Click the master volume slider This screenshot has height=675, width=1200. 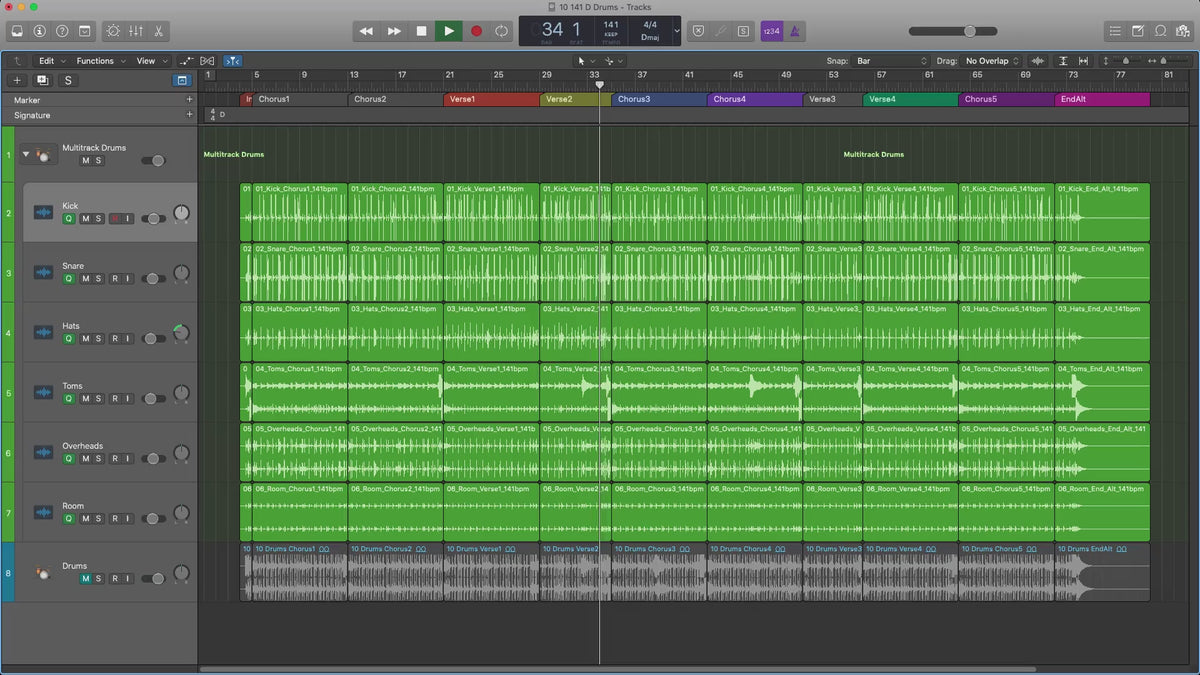click(x=969, y=31)
